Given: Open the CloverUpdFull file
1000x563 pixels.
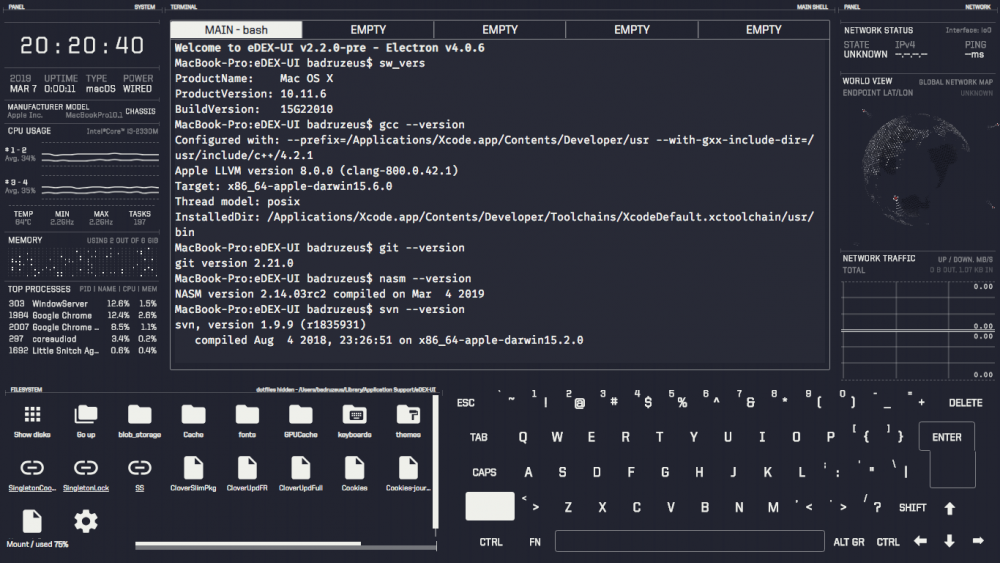Looking at the screenshot, I should tap(300, 468).
